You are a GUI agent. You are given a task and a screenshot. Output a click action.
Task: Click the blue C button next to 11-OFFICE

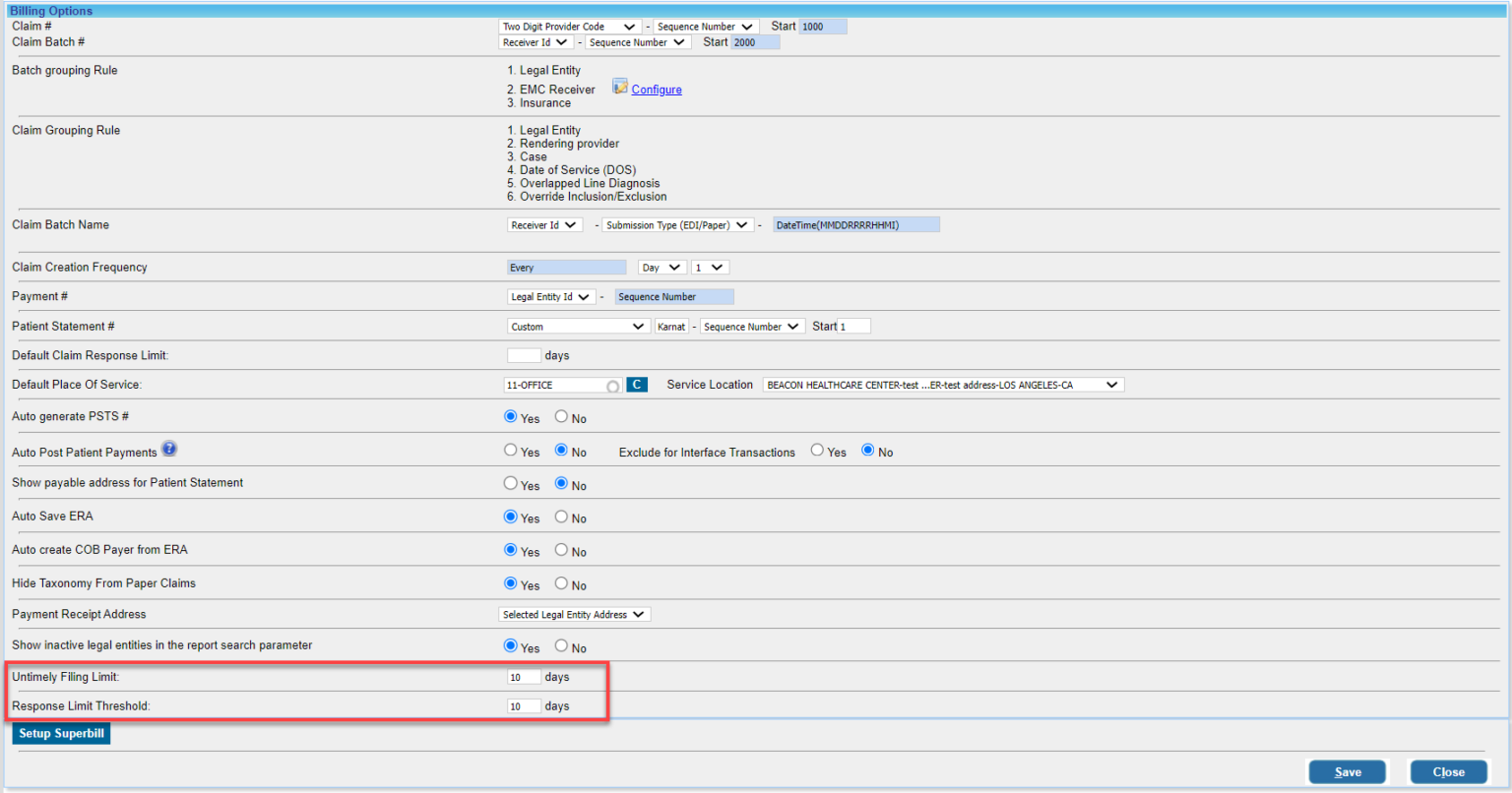pyautogui.click(x=636, y=385)
